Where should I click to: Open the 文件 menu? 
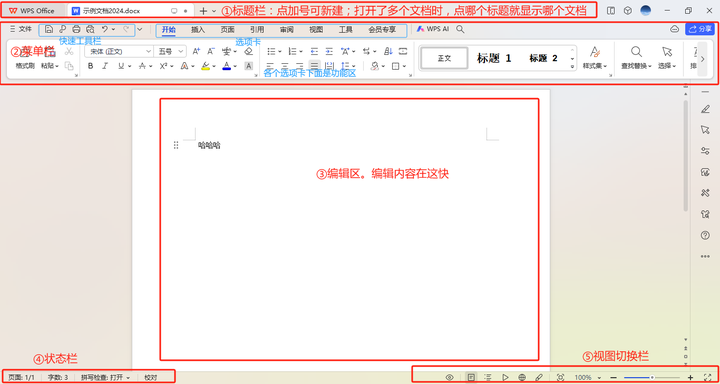[21, 29]
